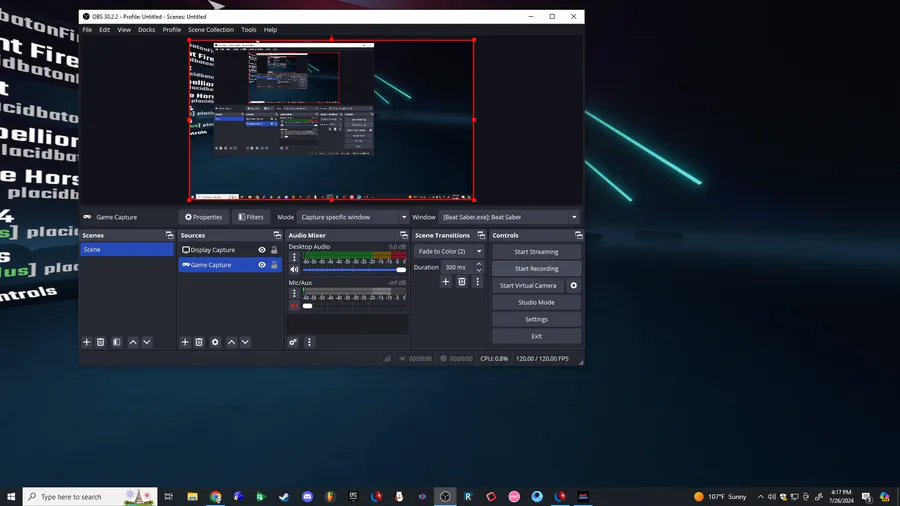900x506 pixels.
Task: Remove the scene transition with trash icon
Action: (461, 282)
